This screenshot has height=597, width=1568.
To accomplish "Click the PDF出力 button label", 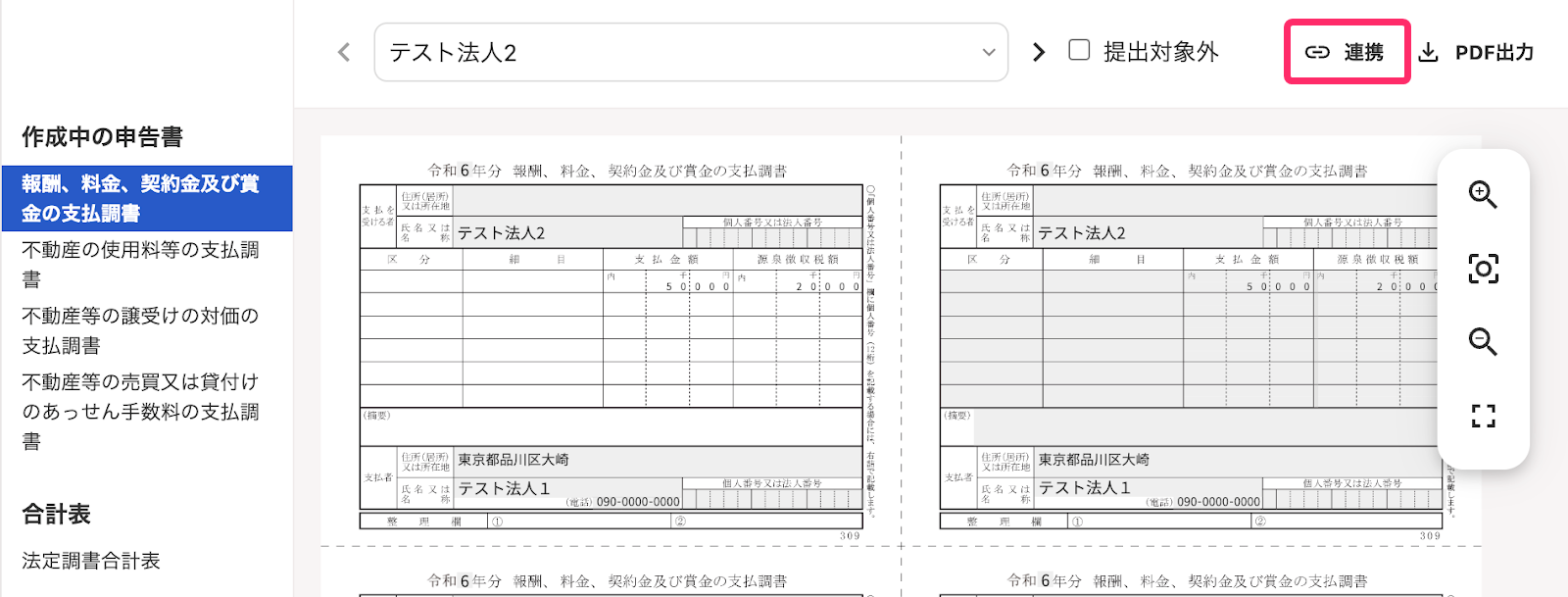I will [1494, 52].
